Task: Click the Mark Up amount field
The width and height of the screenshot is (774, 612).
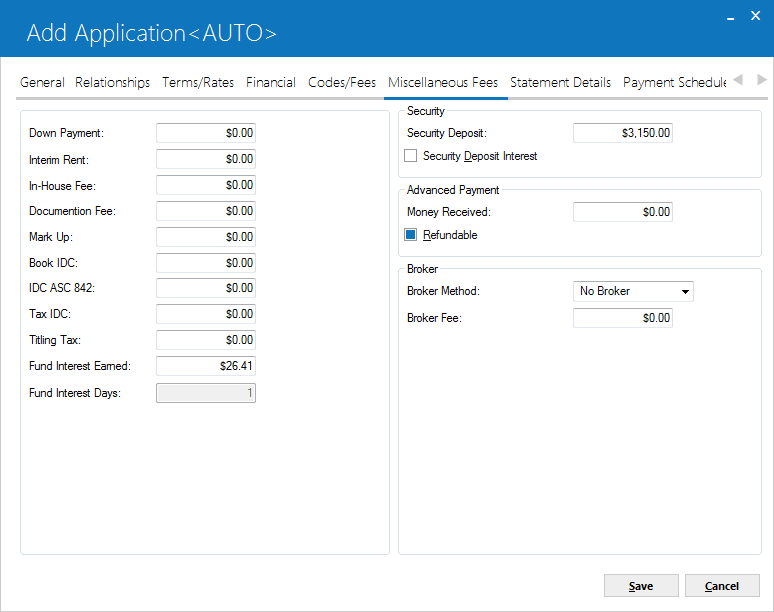Action: (206, 237)
